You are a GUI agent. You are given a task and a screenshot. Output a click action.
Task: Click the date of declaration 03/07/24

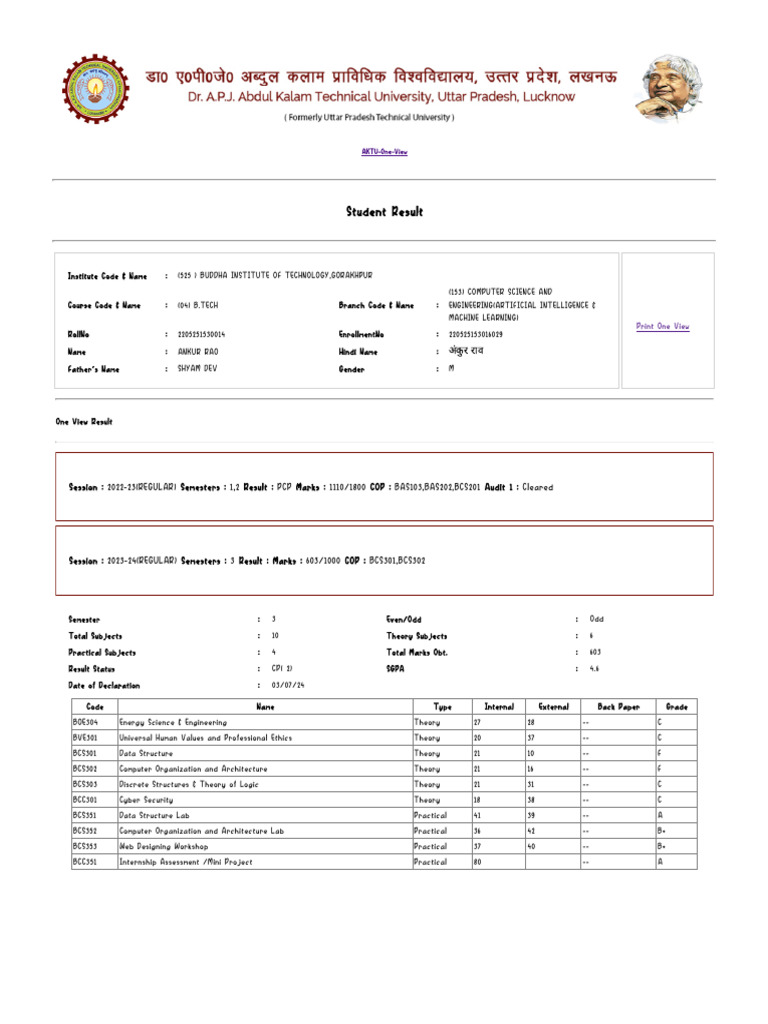pos(288,685)
